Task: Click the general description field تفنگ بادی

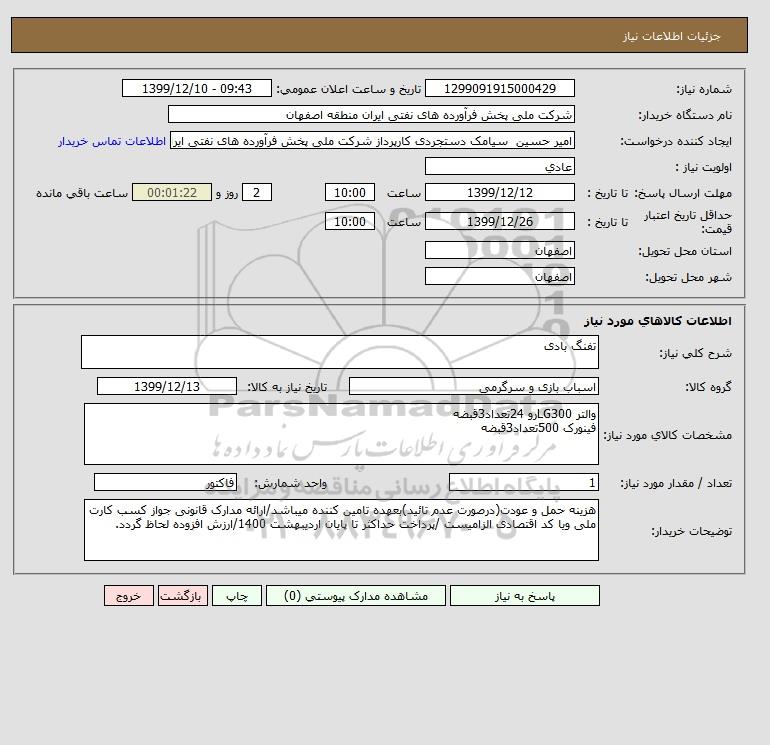Action: point(340,352)
